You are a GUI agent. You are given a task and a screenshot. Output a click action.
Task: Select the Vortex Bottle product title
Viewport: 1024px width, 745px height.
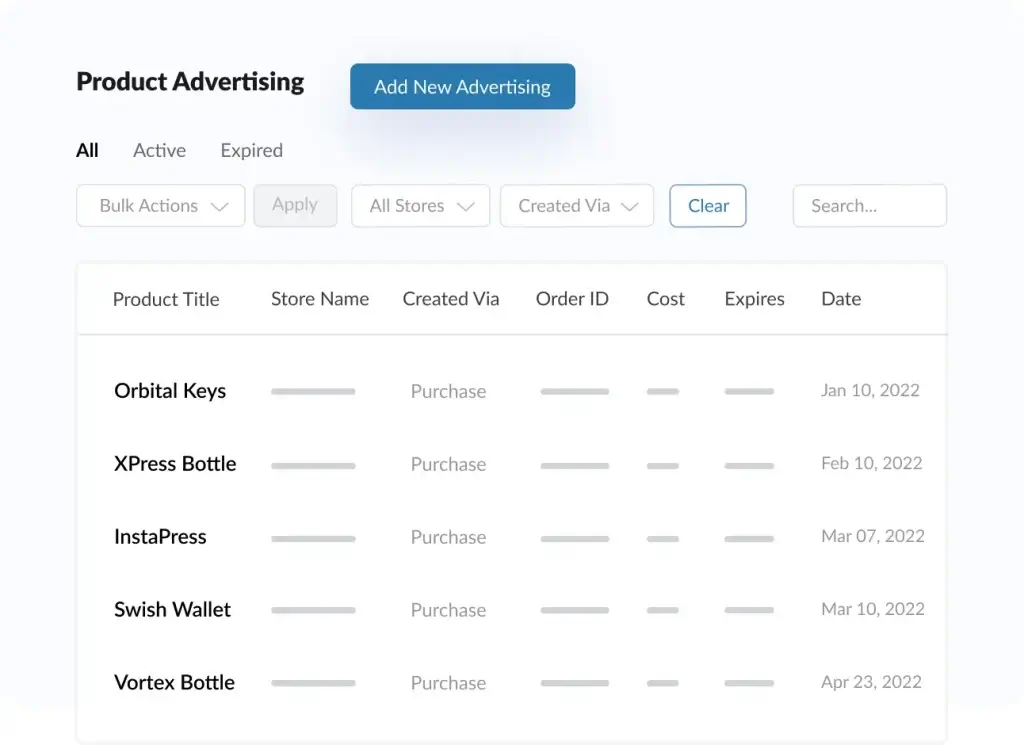click(x=174, y=682)
